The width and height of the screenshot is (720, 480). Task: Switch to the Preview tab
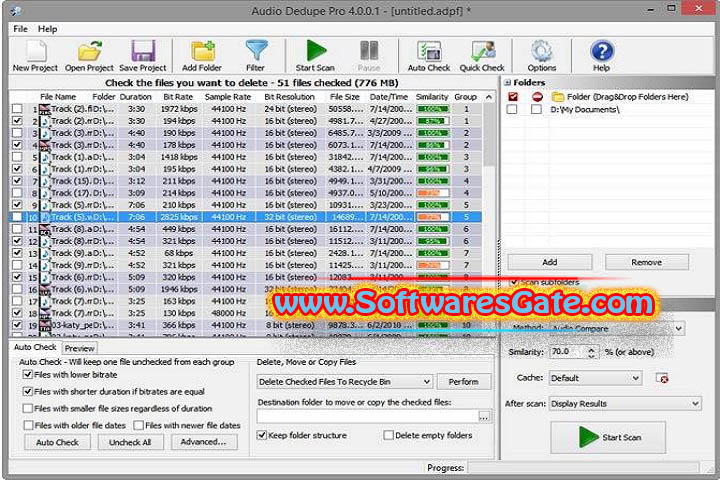pos(79,348)
